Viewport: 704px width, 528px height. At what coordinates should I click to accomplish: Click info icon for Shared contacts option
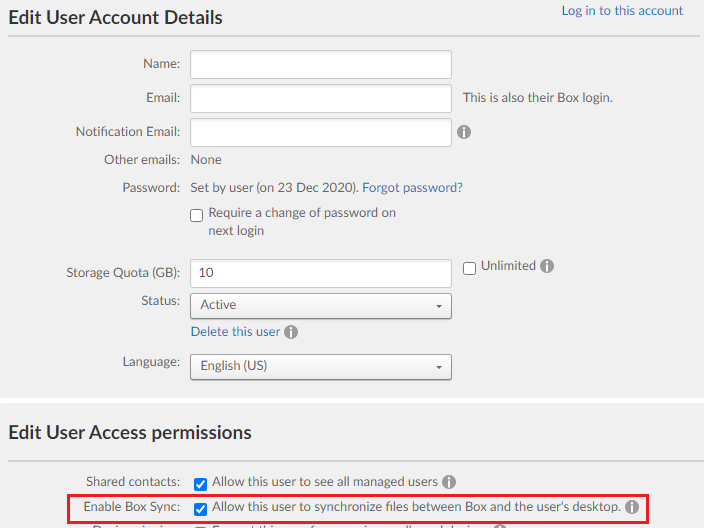click(449, 482)
